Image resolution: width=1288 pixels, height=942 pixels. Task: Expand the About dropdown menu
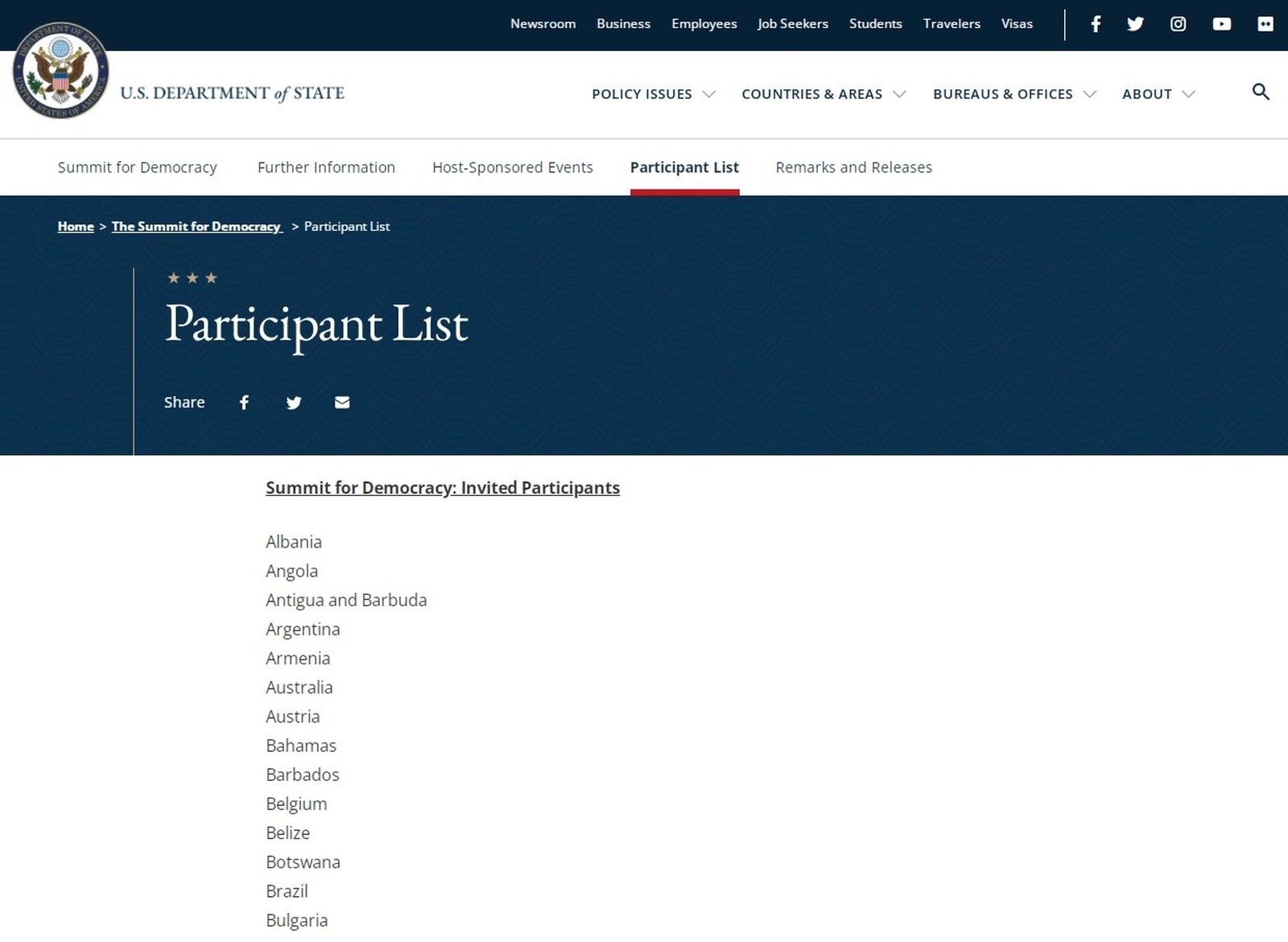1158,94
